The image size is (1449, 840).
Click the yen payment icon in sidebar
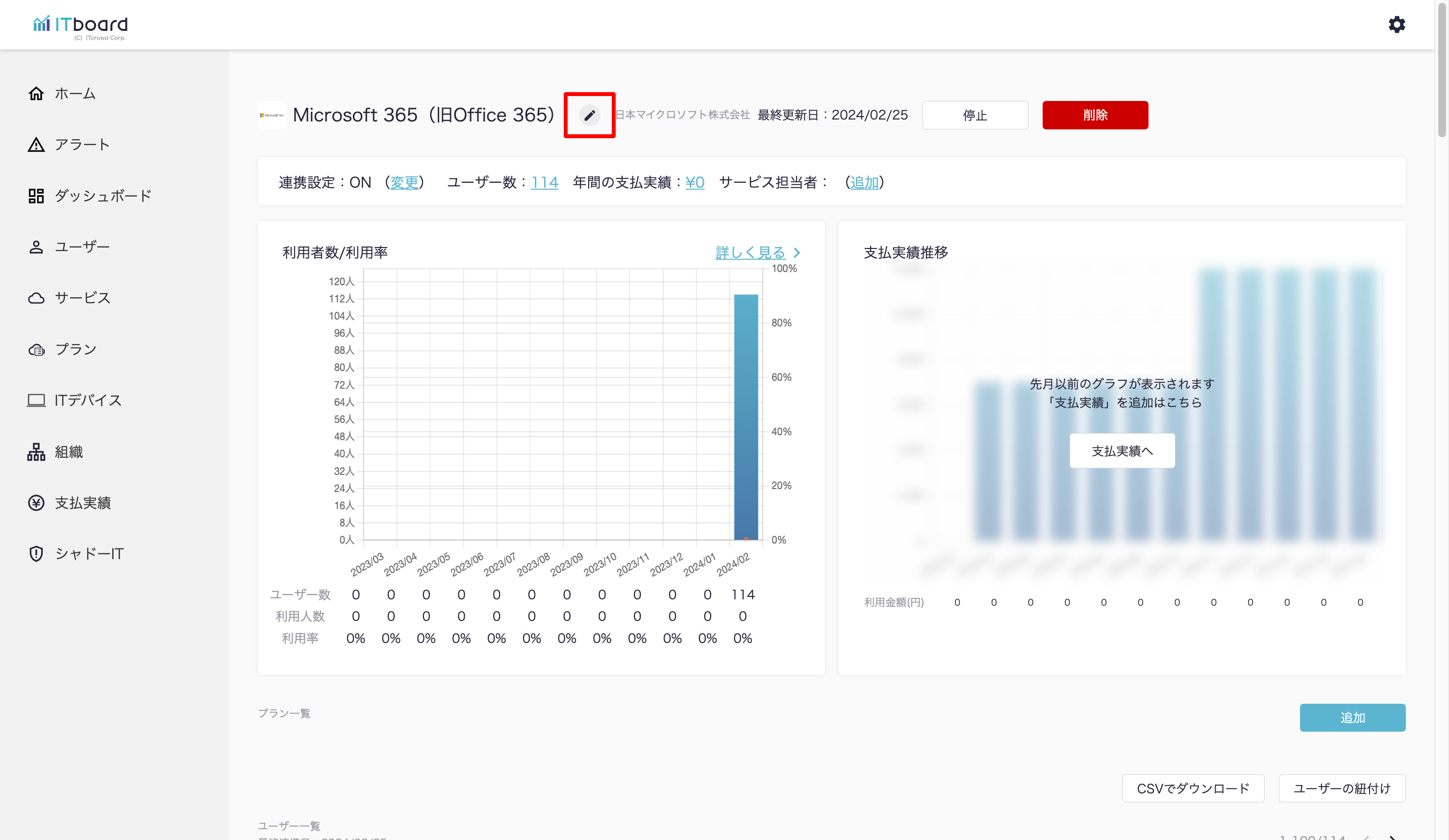point(36,503)
